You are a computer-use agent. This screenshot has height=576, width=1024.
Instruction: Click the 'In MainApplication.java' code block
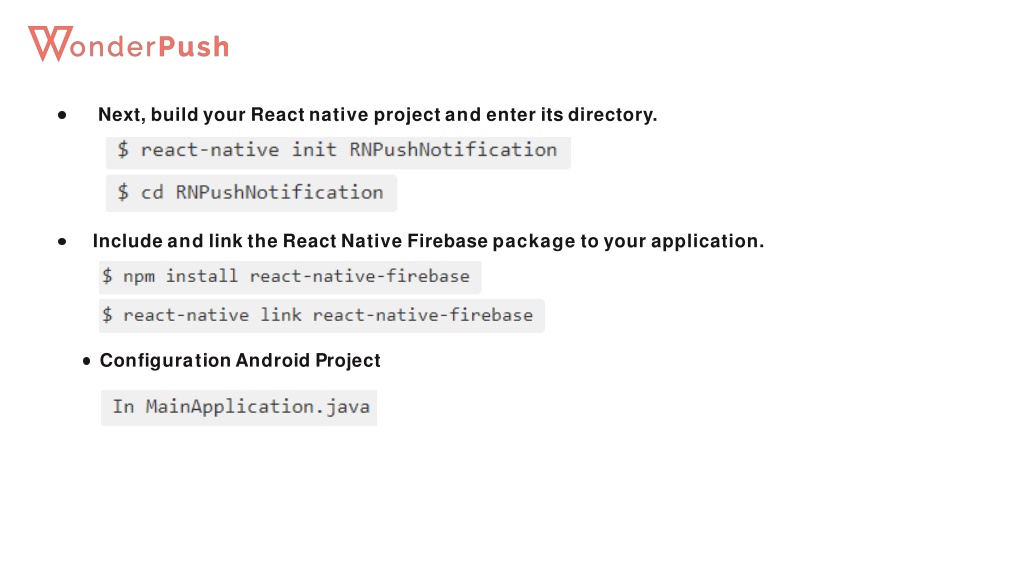click(x=239, y=408)
